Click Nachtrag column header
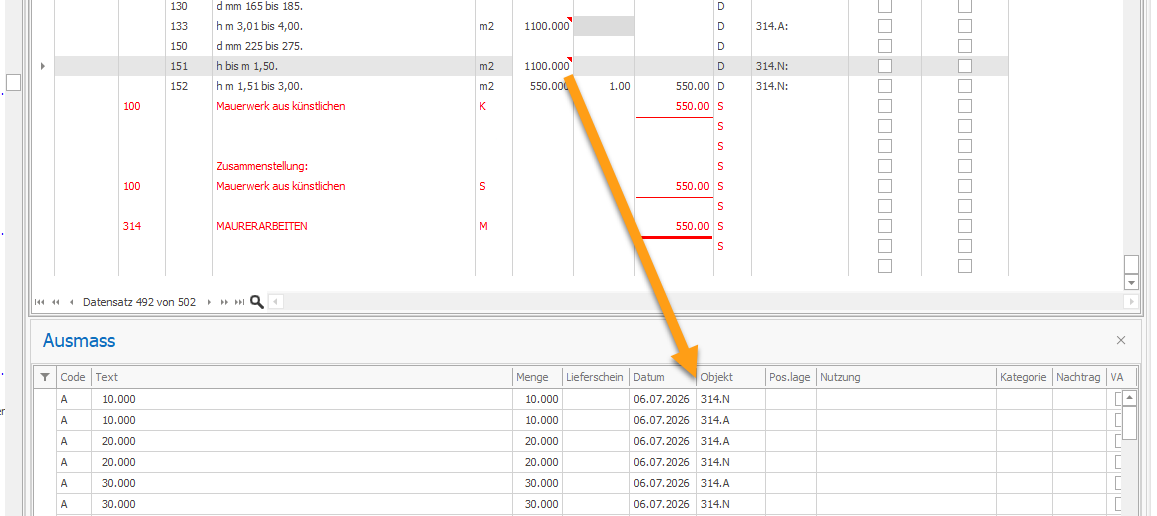 1080,377
